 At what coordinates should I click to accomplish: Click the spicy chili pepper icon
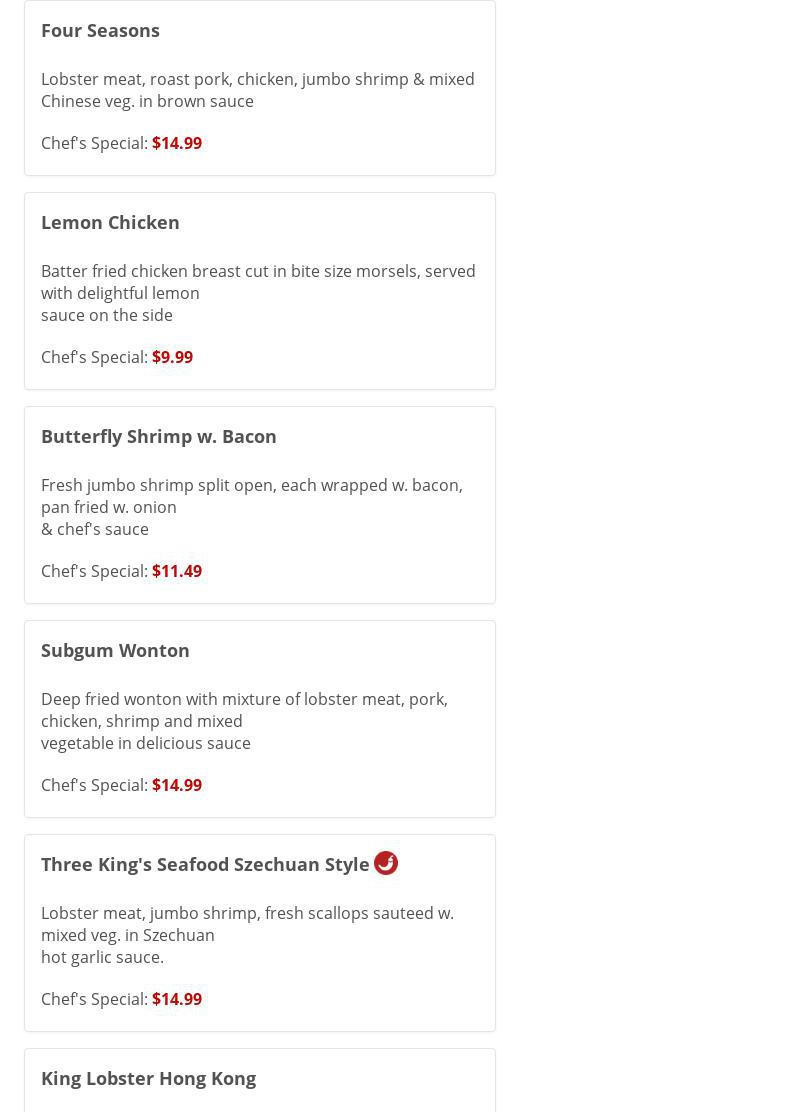[386, 863]
